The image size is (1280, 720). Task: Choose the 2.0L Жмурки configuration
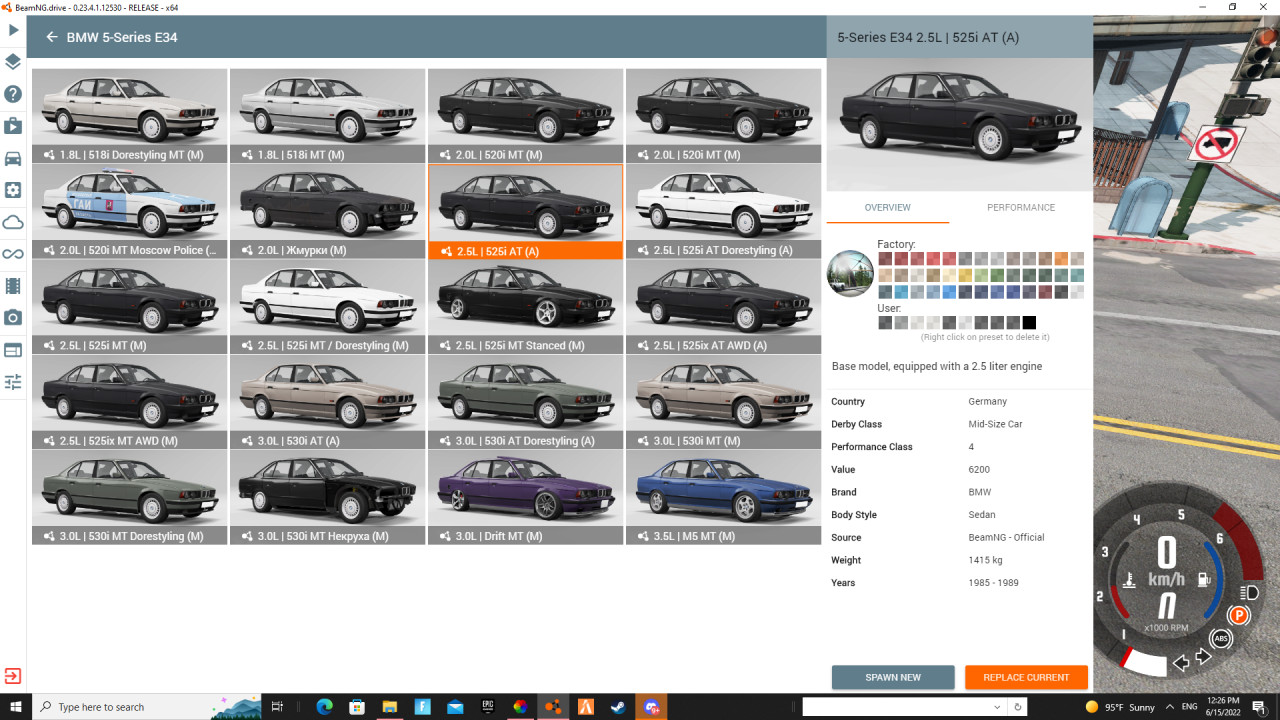[x=328, y=211]
